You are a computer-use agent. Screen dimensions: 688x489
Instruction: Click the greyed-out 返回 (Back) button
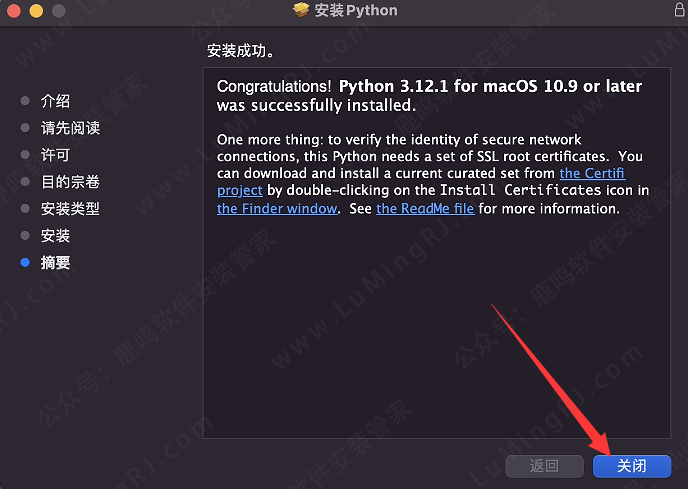click(x=544, y=466)
